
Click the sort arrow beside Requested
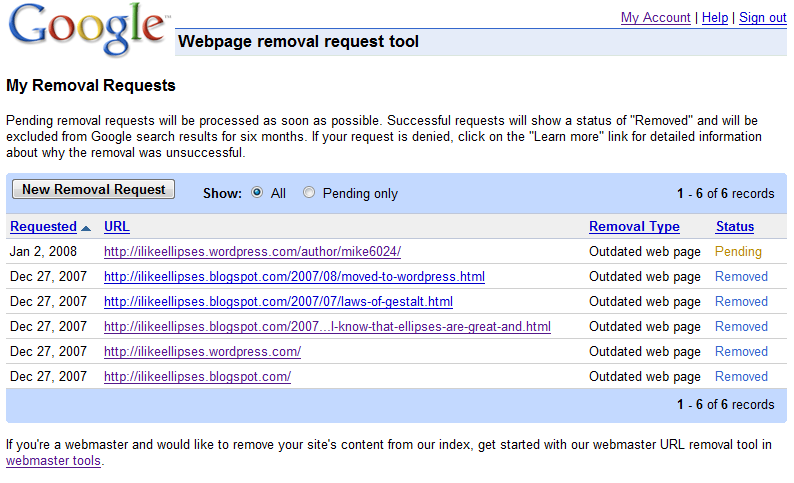(86, 229)
